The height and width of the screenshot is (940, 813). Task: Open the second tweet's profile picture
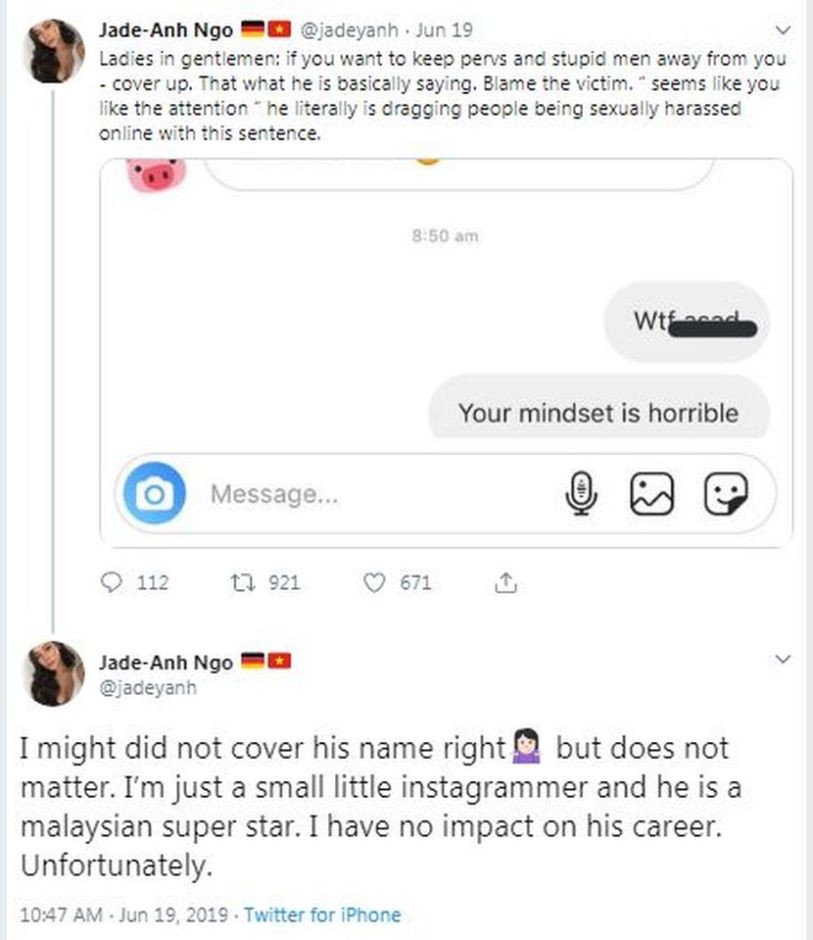point(57,673)
